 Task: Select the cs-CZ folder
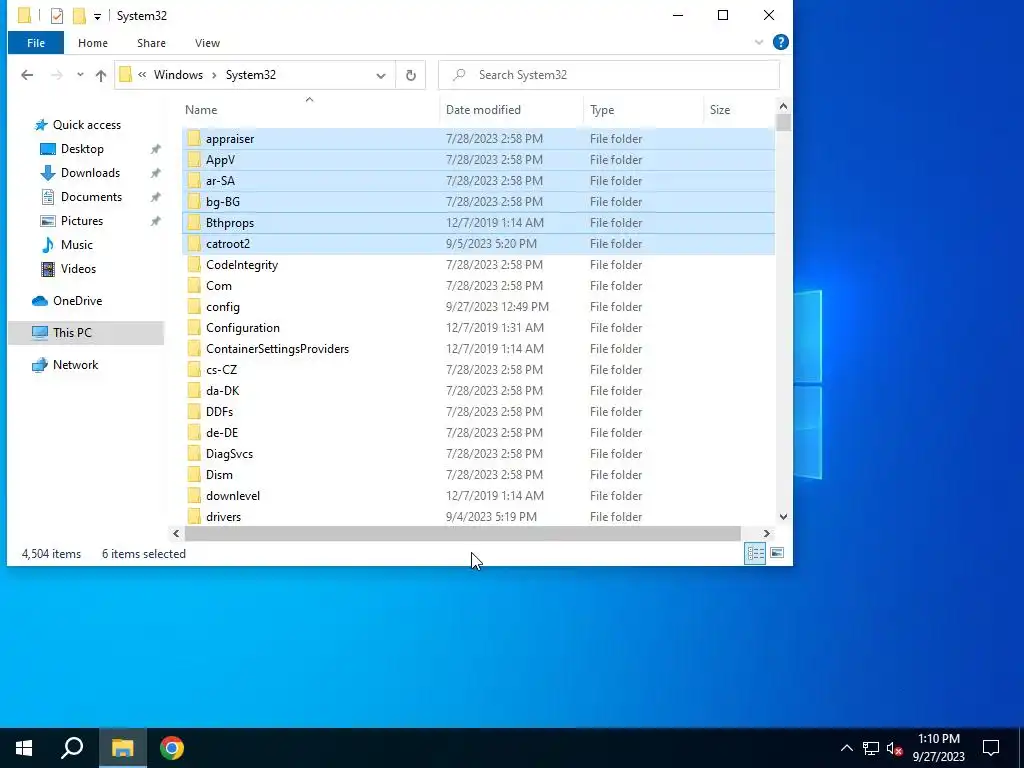click(x=479, y=370)
